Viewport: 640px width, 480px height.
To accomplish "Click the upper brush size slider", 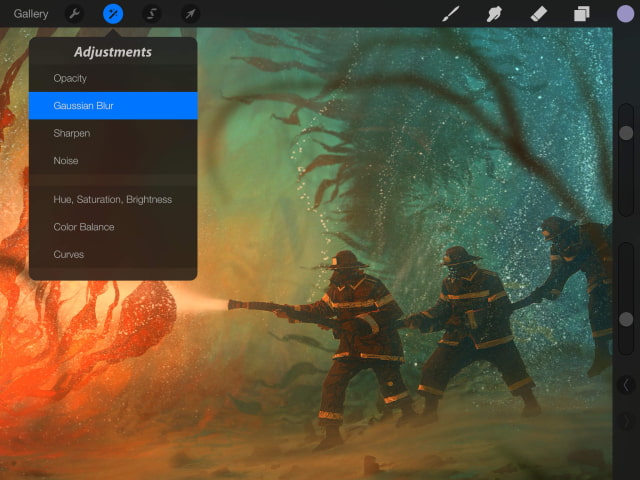I will 626,133.
